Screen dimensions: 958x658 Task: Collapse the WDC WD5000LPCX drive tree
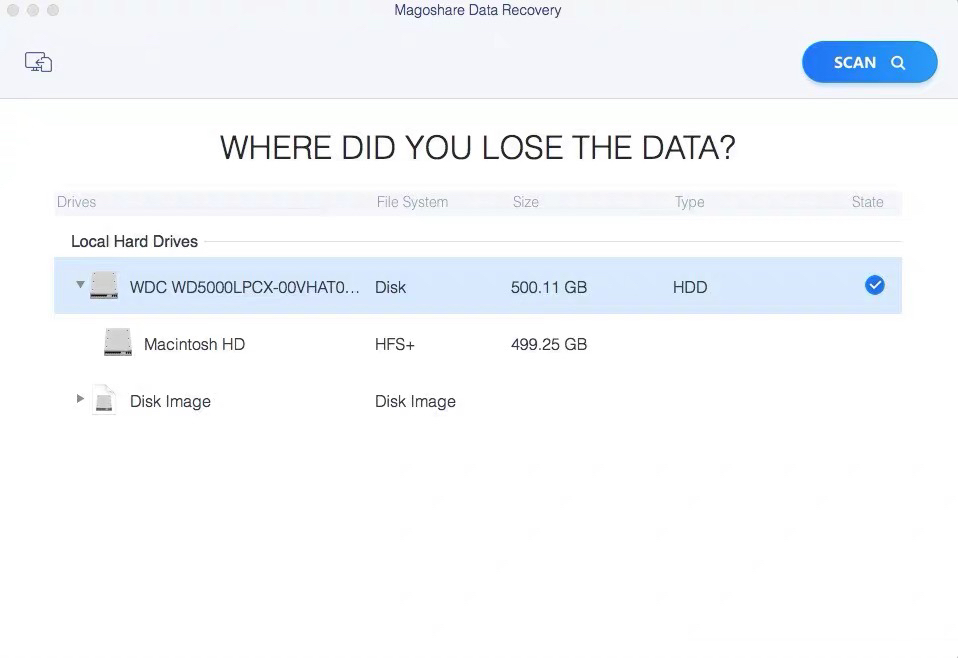(80, 285)
